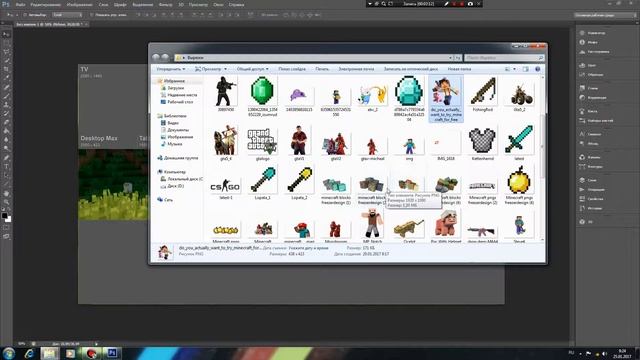The image size is (640, 360).
Task: Open the 3D panel icon on right
Action: [x=582, y=222]
